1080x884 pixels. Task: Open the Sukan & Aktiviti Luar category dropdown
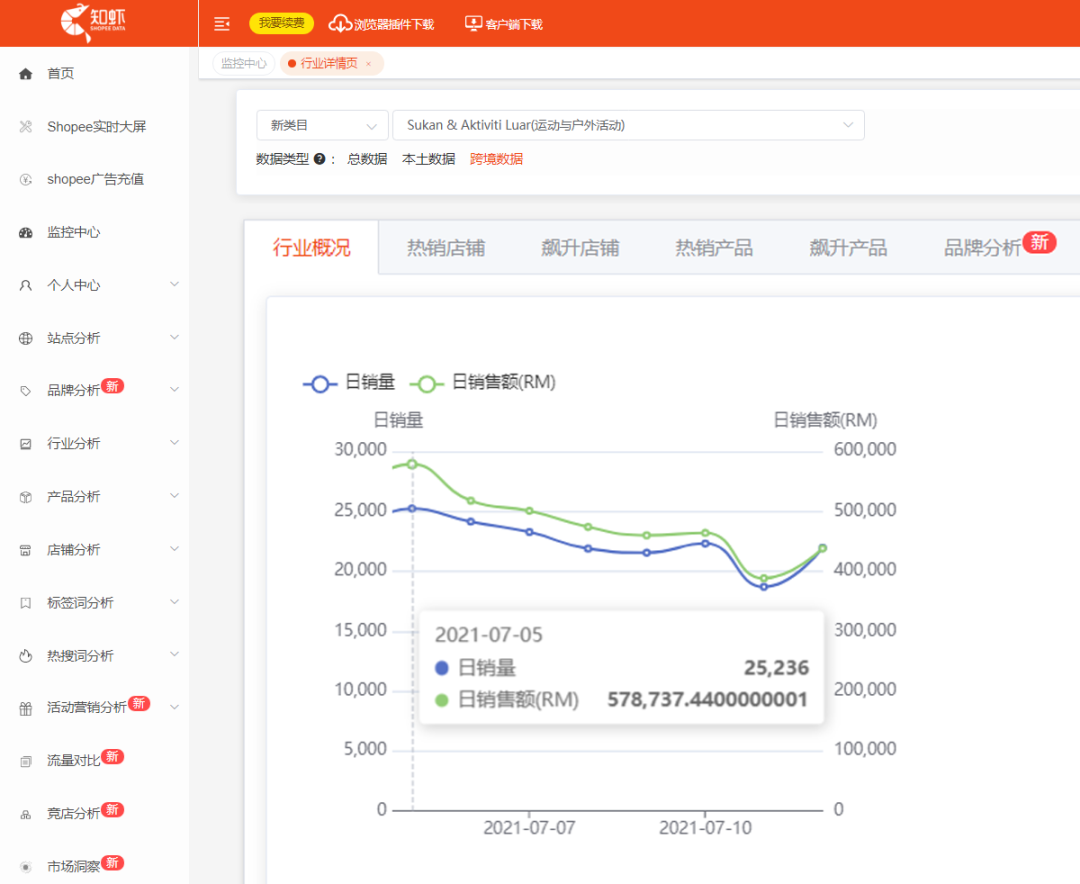coord(628,124)
